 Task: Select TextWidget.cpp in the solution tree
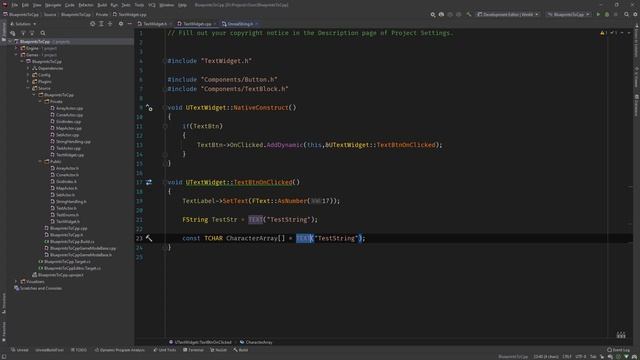67,155
